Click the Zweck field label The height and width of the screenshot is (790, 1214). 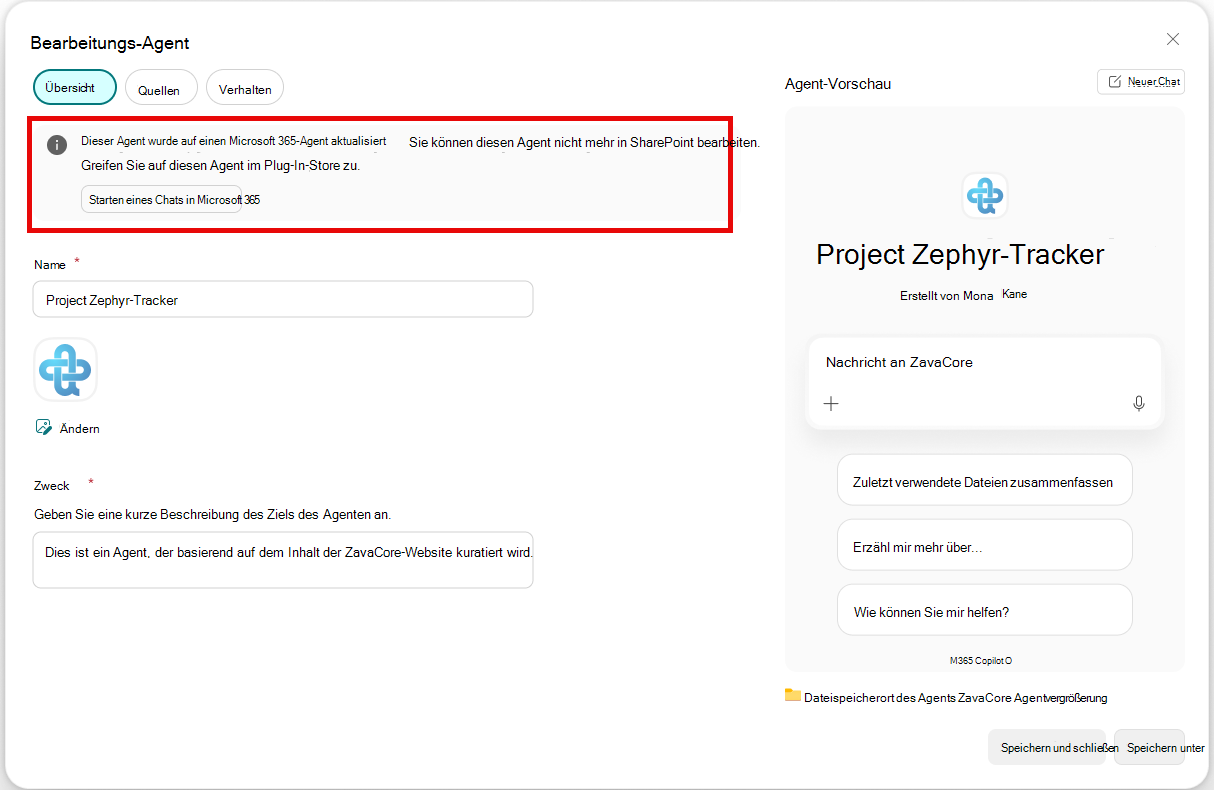pyautogui.click(x=52, y=486)
